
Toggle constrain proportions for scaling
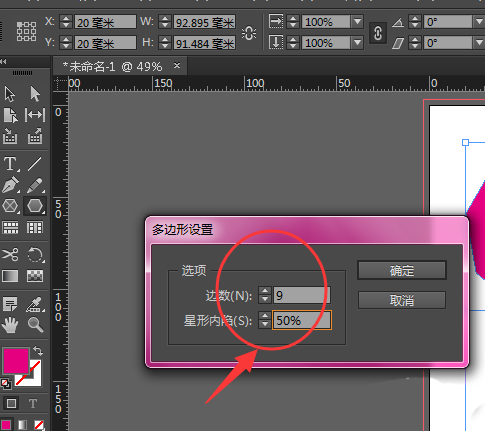[378, 33]
